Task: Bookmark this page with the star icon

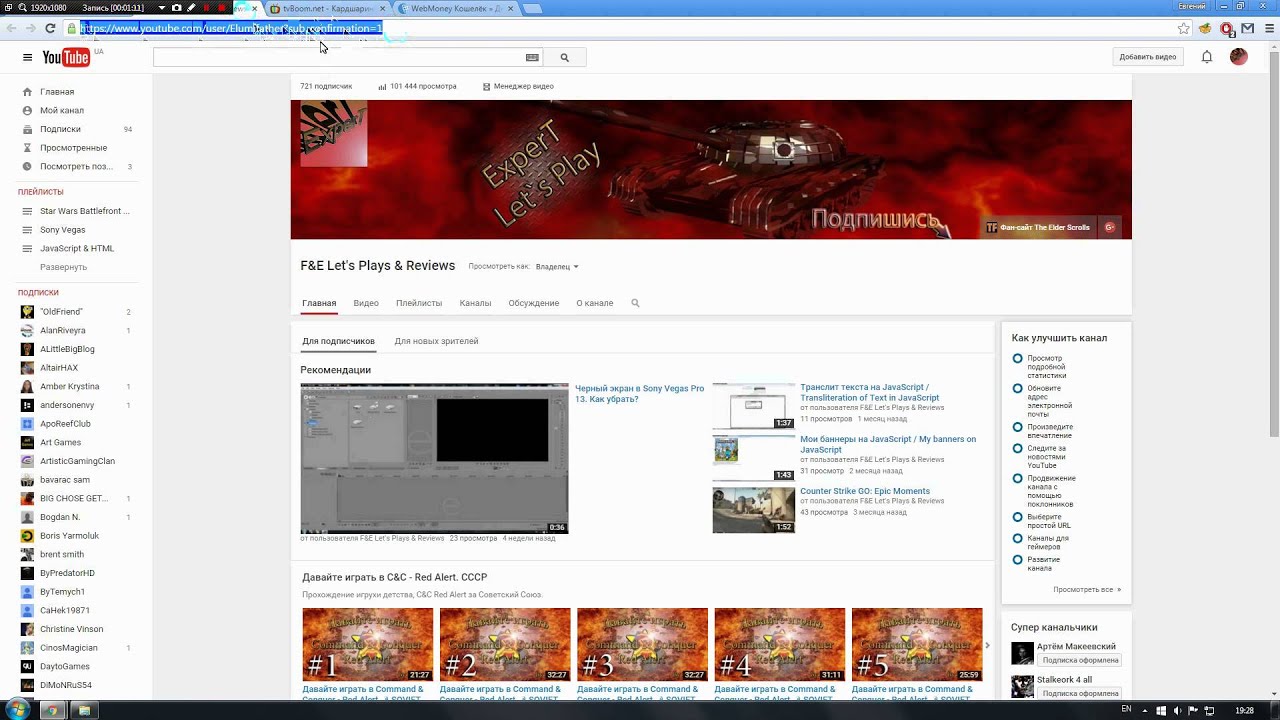Action: (x=1184, y=28)
